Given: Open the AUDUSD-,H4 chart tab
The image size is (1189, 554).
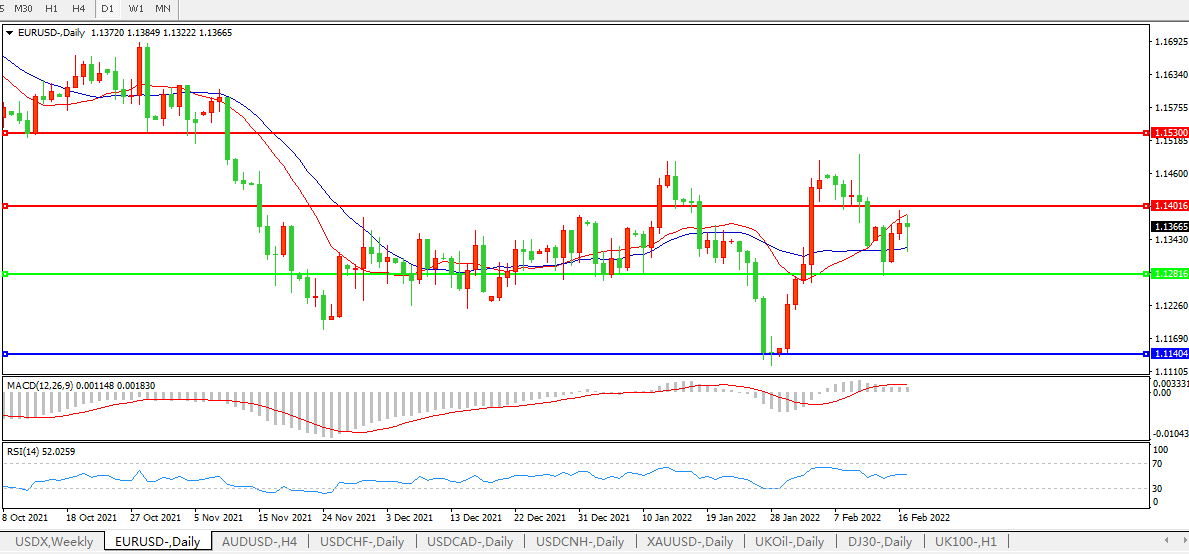Looking at the screenshot, I should pyautogui.click(x=258, y=542).
